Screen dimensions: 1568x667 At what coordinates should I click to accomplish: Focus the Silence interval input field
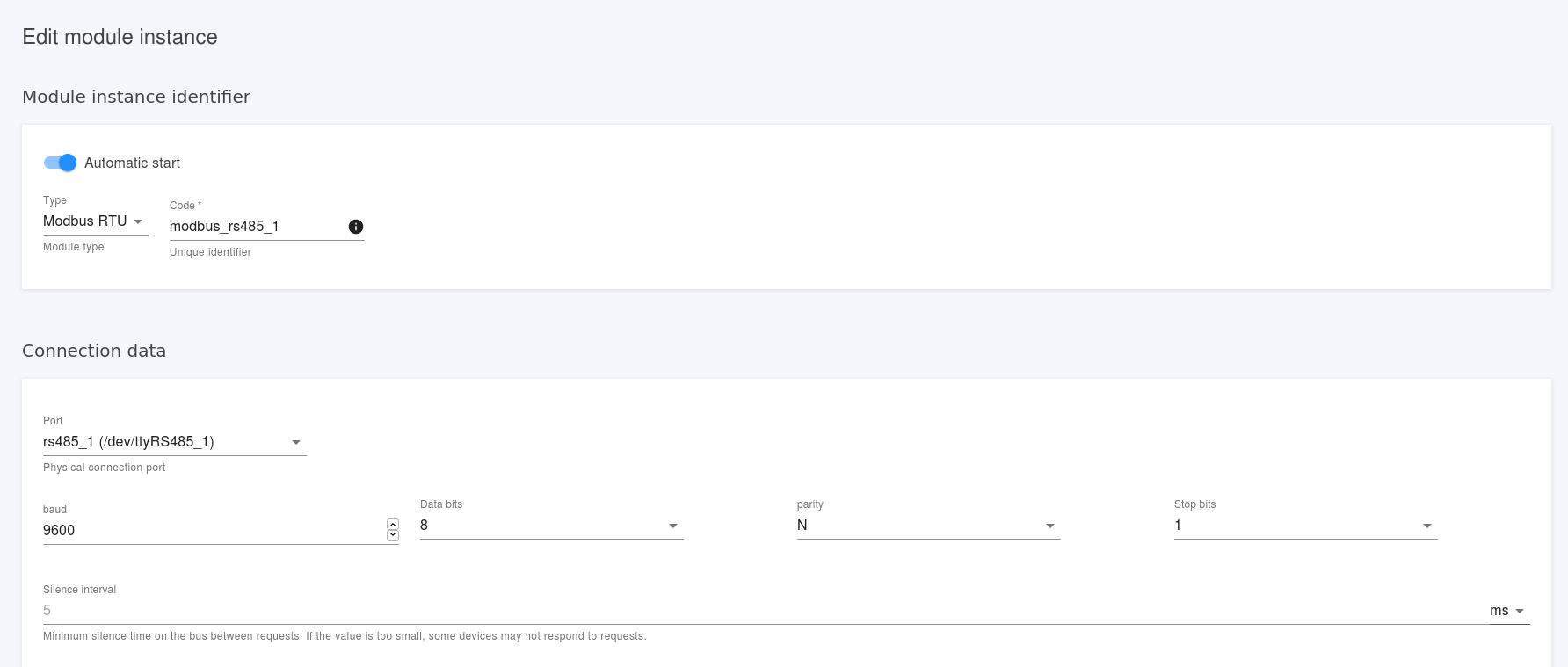(x=756, y=611)
